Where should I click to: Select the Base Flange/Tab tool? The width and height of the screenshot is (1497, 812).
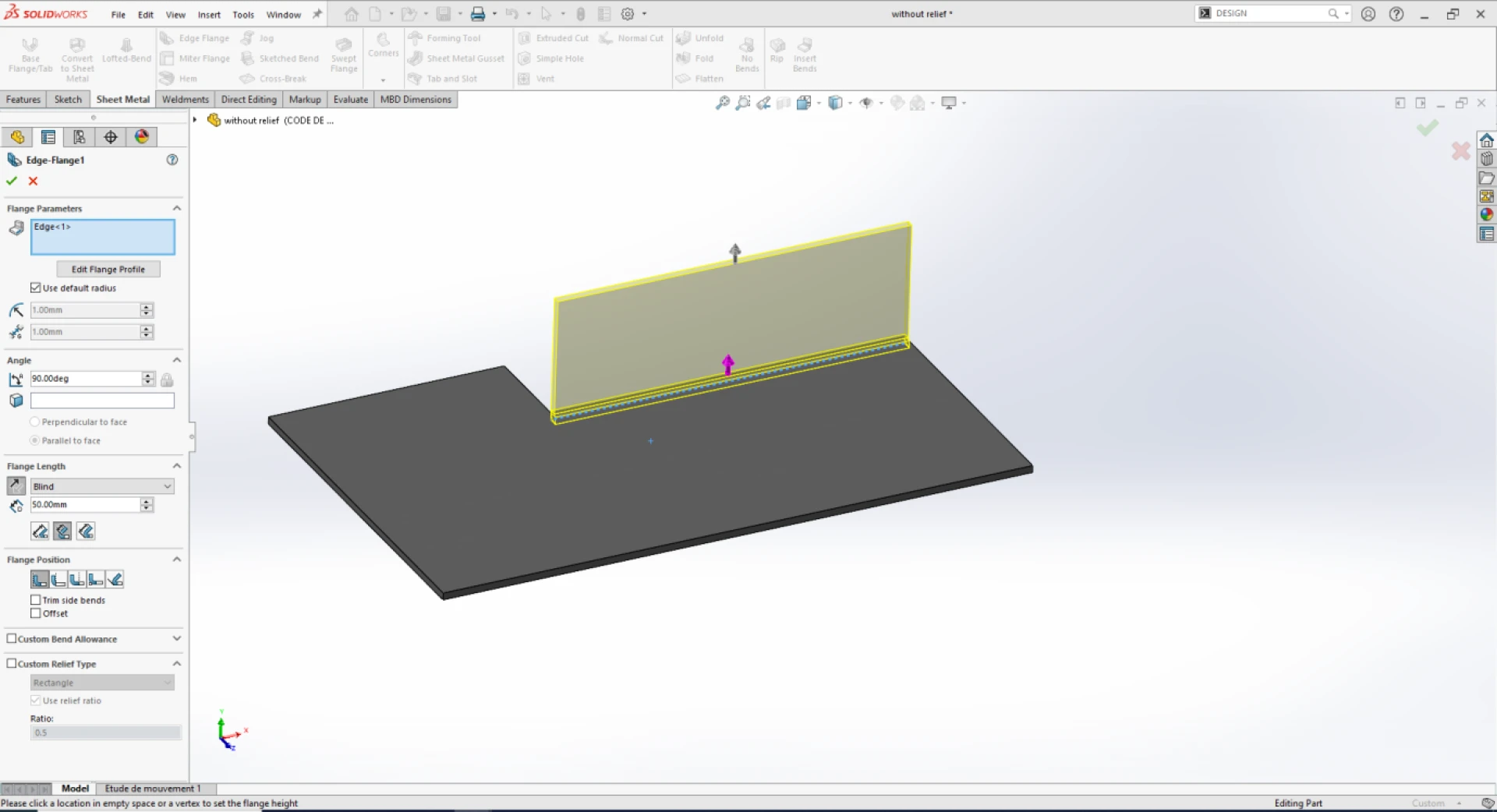[30, 55]
